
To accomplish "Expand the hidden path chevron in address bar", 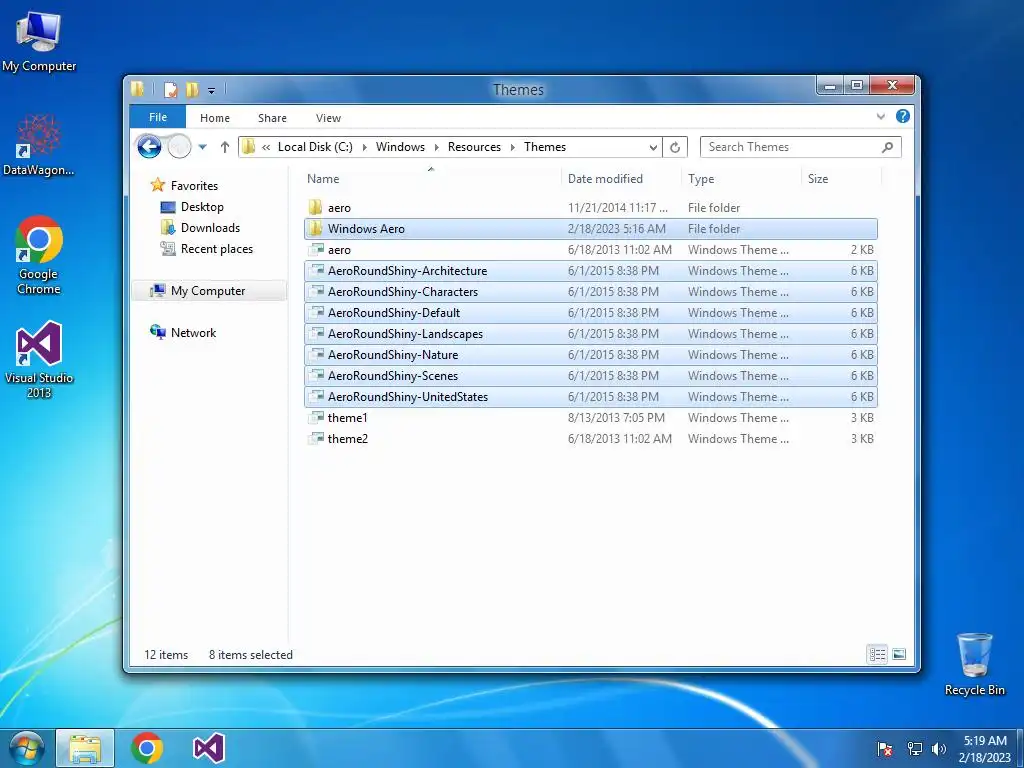I will click(x=266, y=148).
